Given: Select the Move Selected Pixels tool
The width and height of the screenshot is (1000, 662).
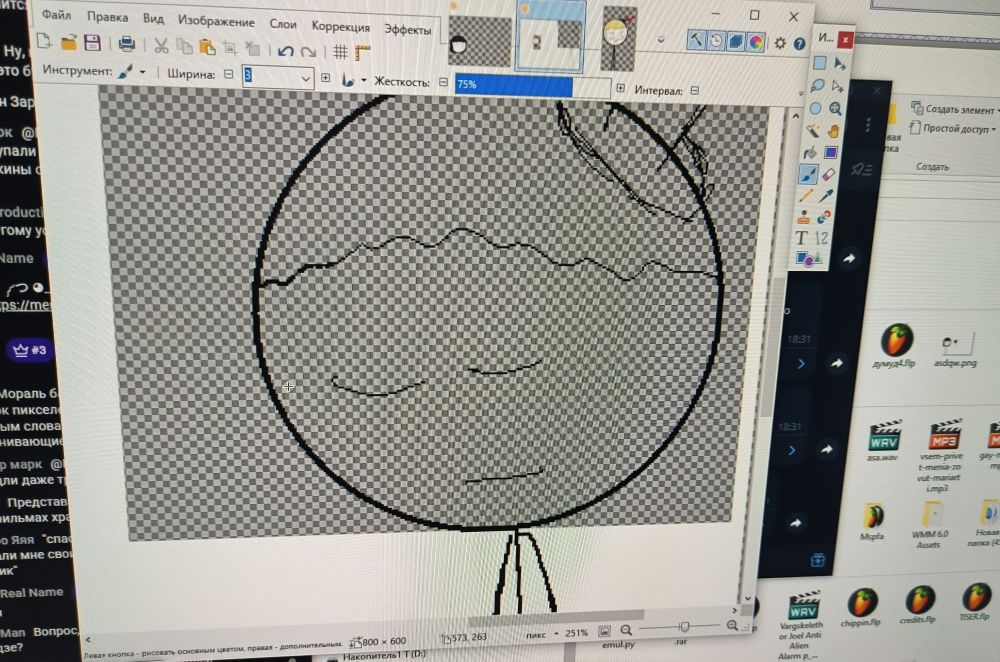Looking at the screenshot, I should [x=839, y=63].
